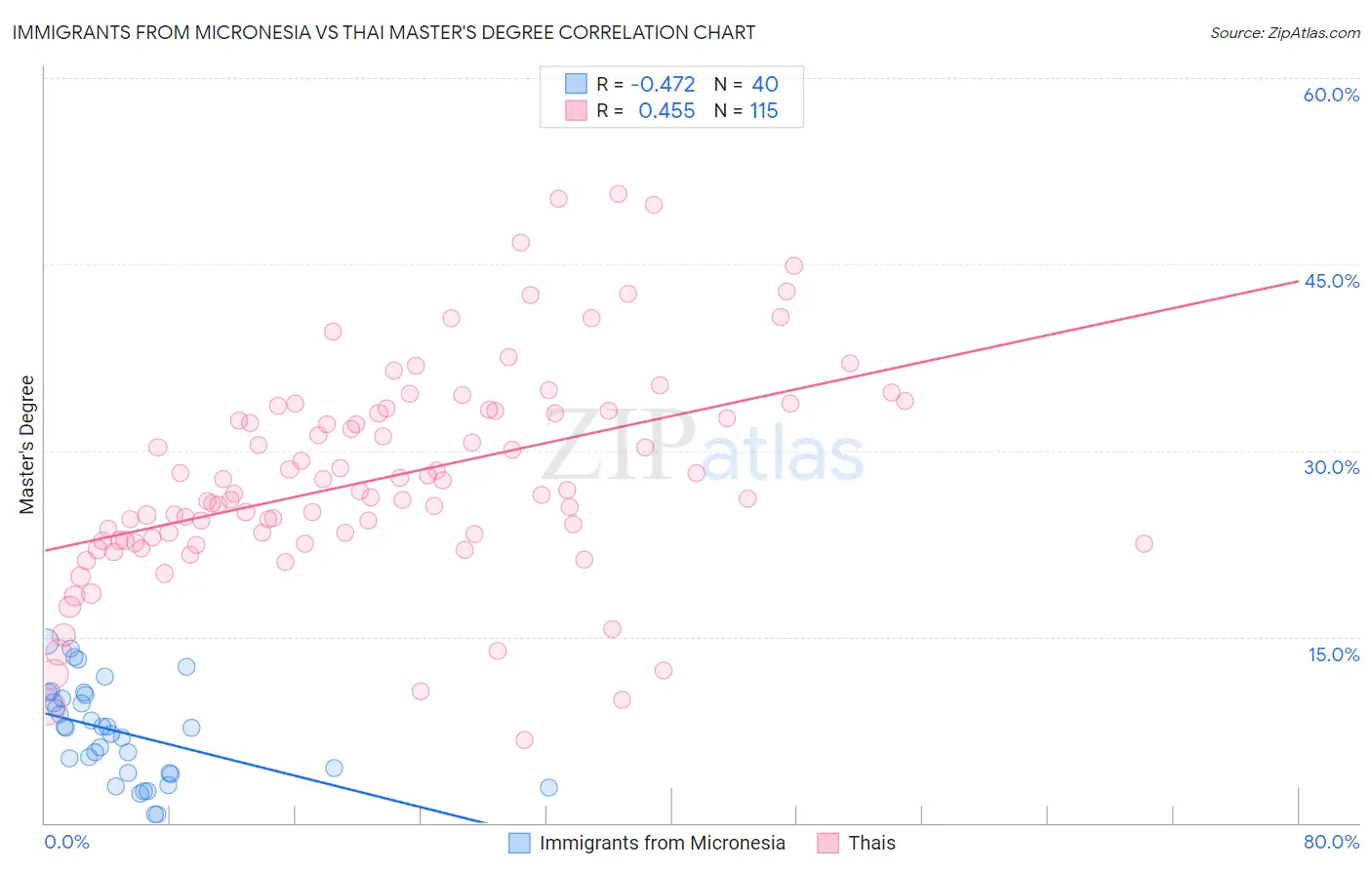The width and height of the screenshot is (1372, 870).
Task: Click the N = 40 value in legend
Action: [747, 84]
